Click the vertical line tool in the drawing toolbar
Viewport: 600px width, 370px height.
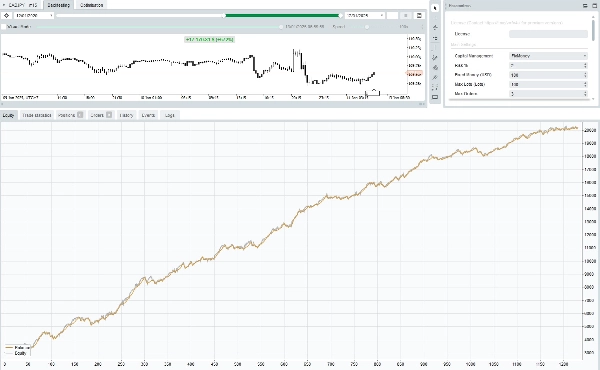coord(435,48)
